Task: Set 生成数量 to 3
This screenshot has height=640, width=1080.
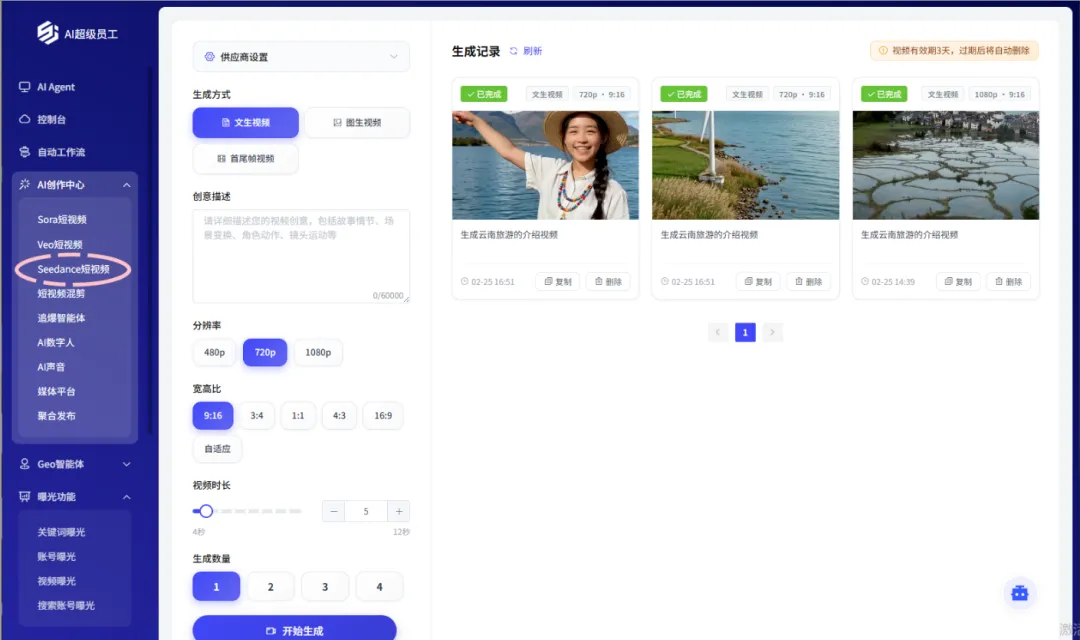Action: pyautogui.click(x=325, y=586)
